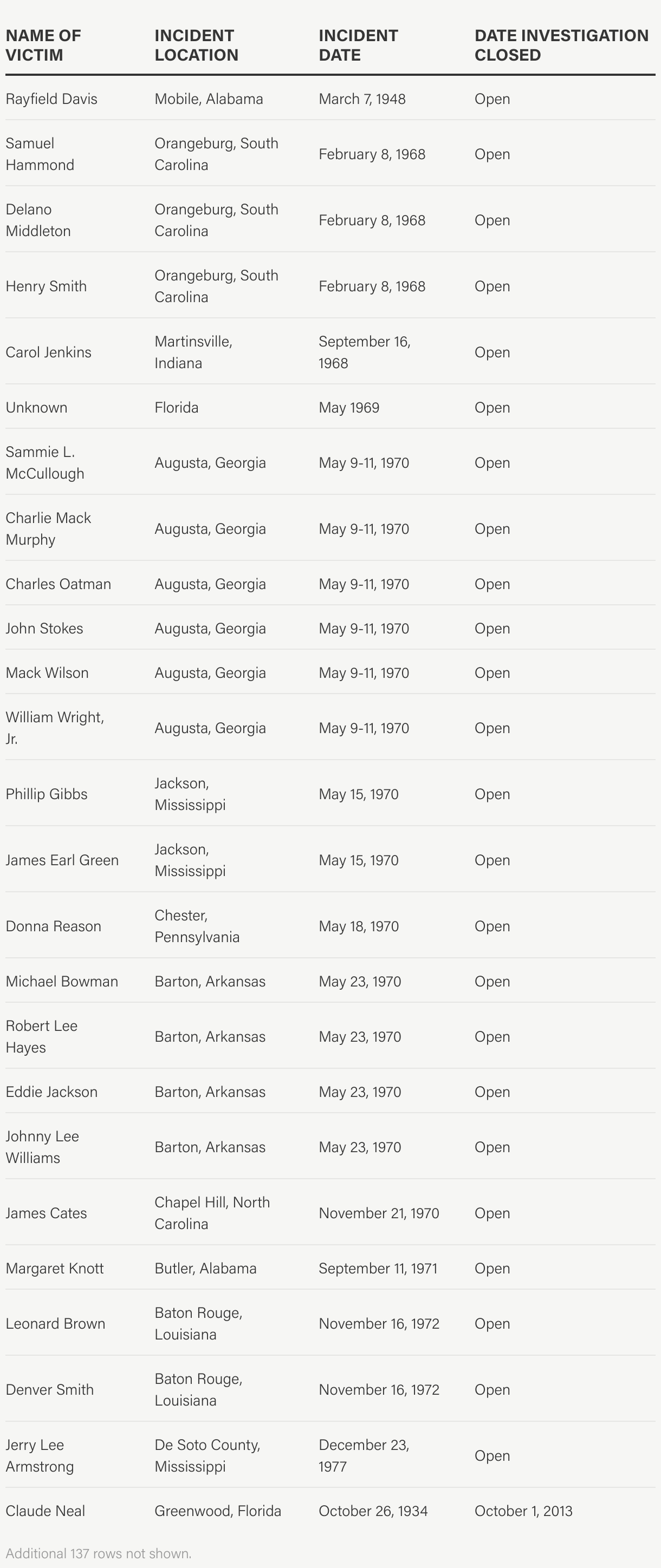This screenshot has width=661, height=1568.
Task: Click the Unknown victim name cell
Action: click(x=36, y=407)
